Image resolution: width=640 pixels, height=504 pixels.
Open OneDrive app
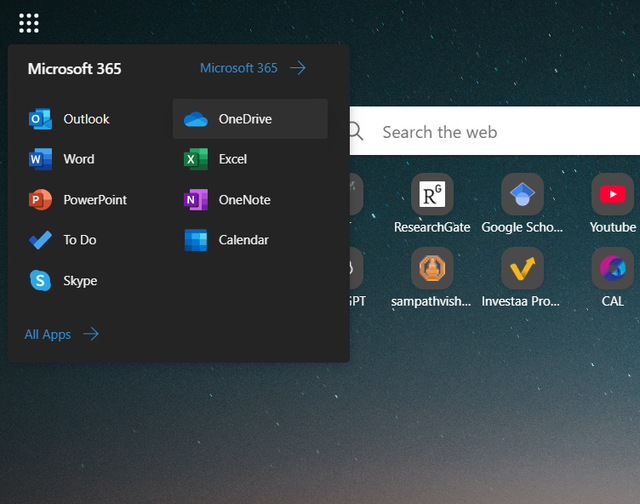(250, 119)
